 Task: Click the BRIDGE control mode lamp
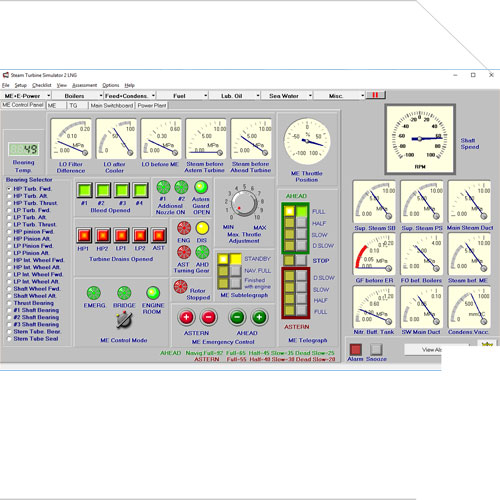coord(124,293)
